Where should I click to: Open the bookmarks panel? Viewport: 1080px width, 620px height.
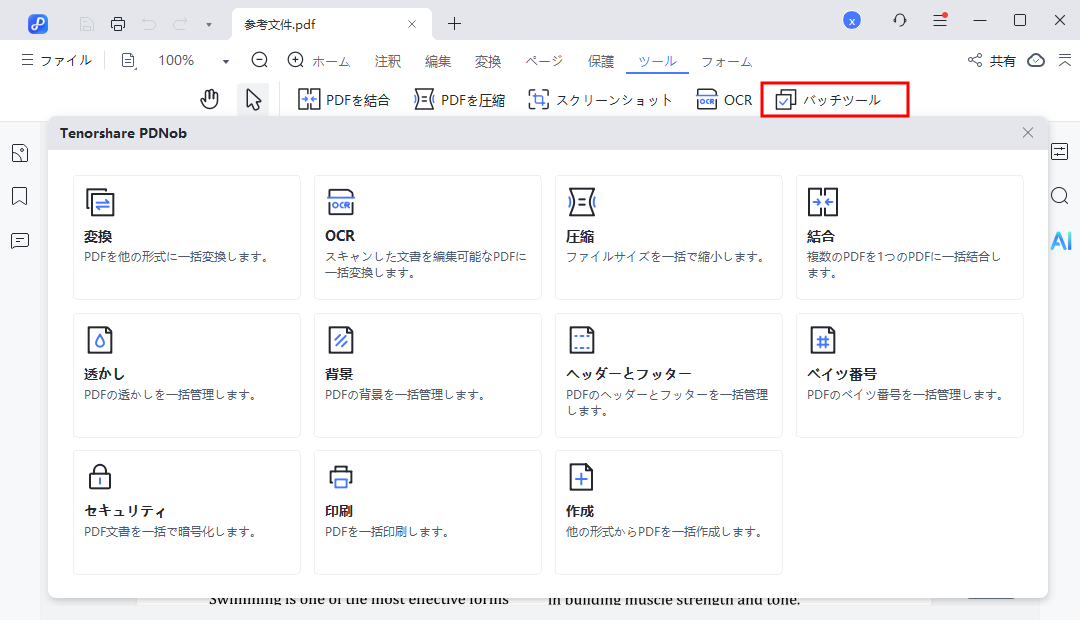click(20, 196)
